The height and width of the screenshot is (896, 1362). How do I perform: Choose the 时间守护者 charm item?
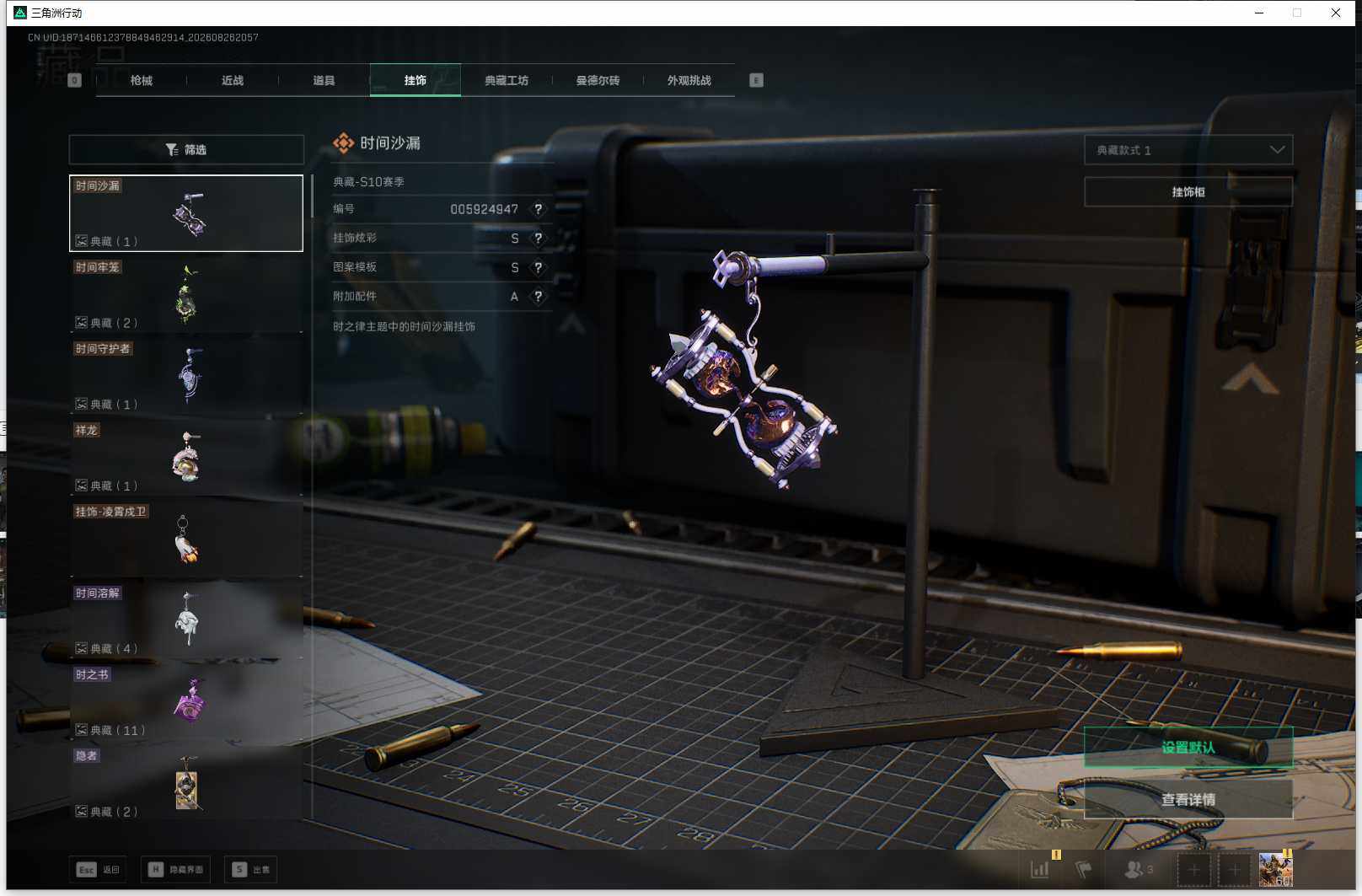[x=186, y=376]
